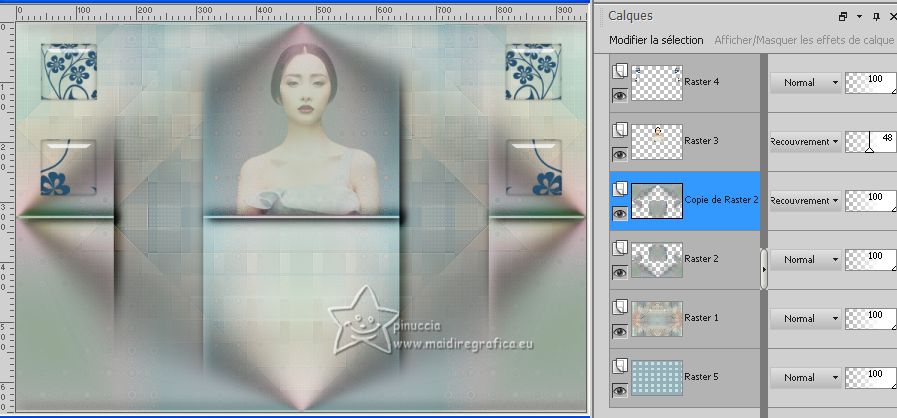The image size is (897, 418).
Task: Adjust opacity slider of Copie de Raster 2
Action: coord(871,201)
